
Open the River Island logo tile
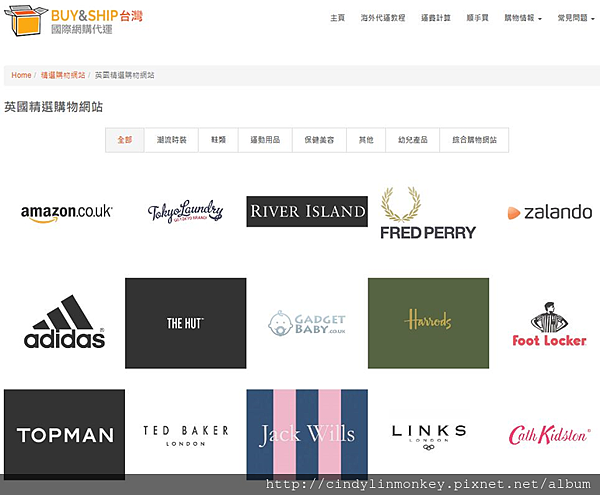coord(307,211)
